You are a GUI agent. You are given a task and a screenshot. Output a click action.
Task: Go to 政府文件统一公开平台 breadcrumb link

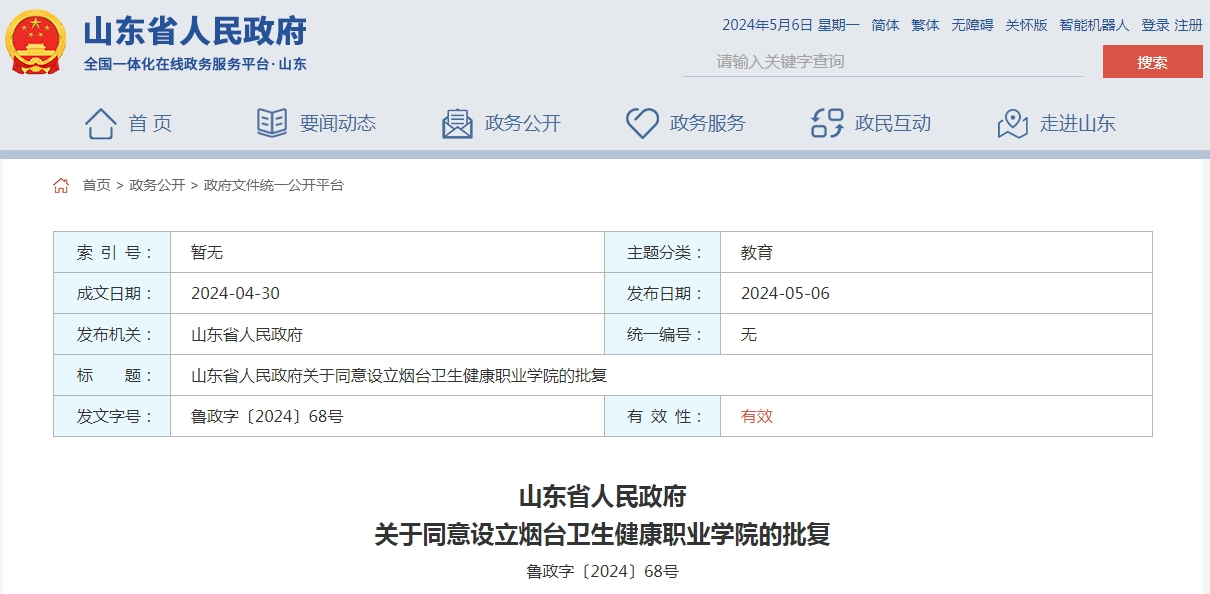click(273, 185)
